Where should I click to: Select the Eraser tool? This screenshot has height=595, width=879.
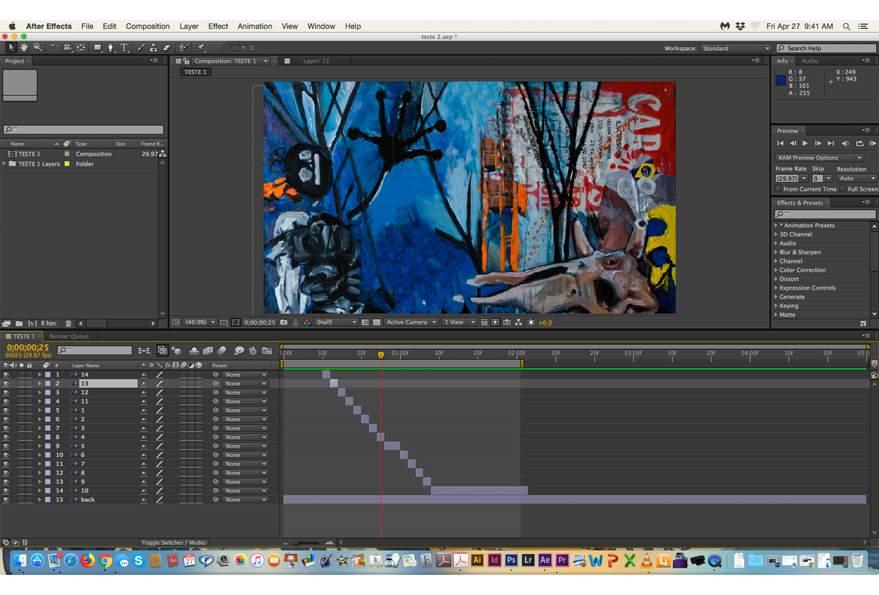(166, 48)
